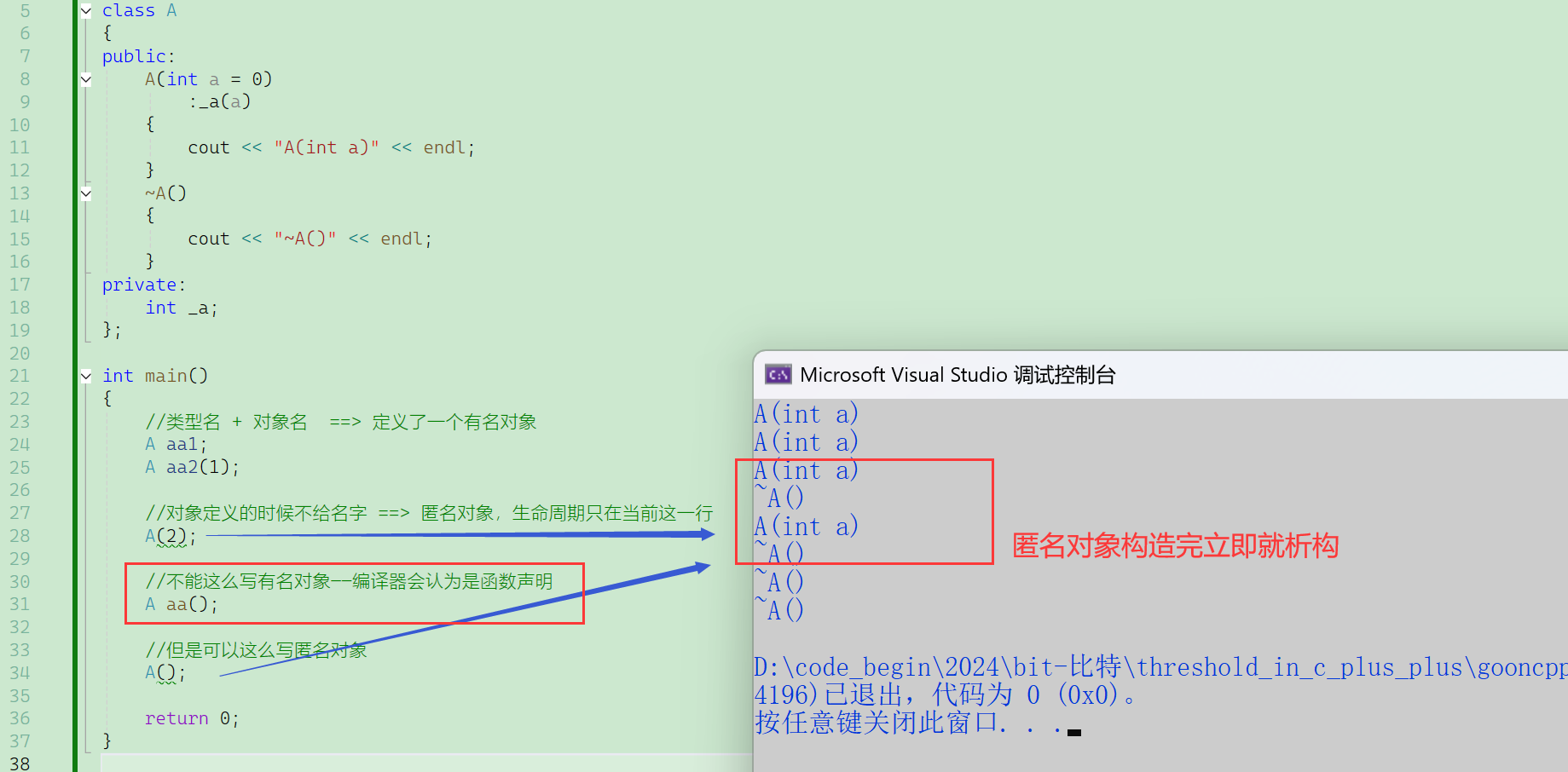This screenshot has height=772, width=1568.
Task: Click the '~A()' destructor name on line 13
Action: 165,193
